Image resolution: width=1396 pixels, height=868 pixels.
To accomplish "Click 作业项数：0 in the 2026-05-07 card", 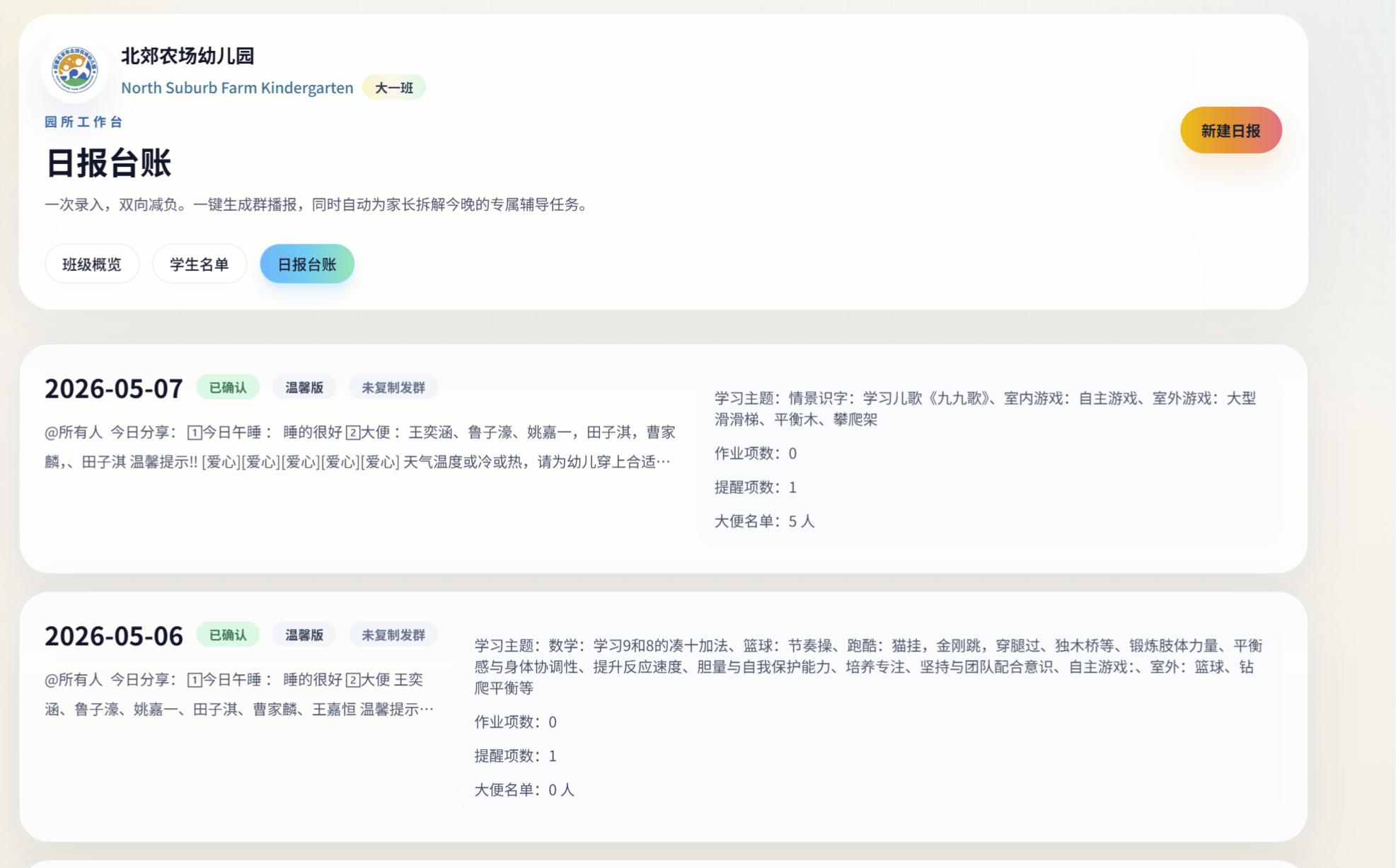I will [x=756, y=453].
